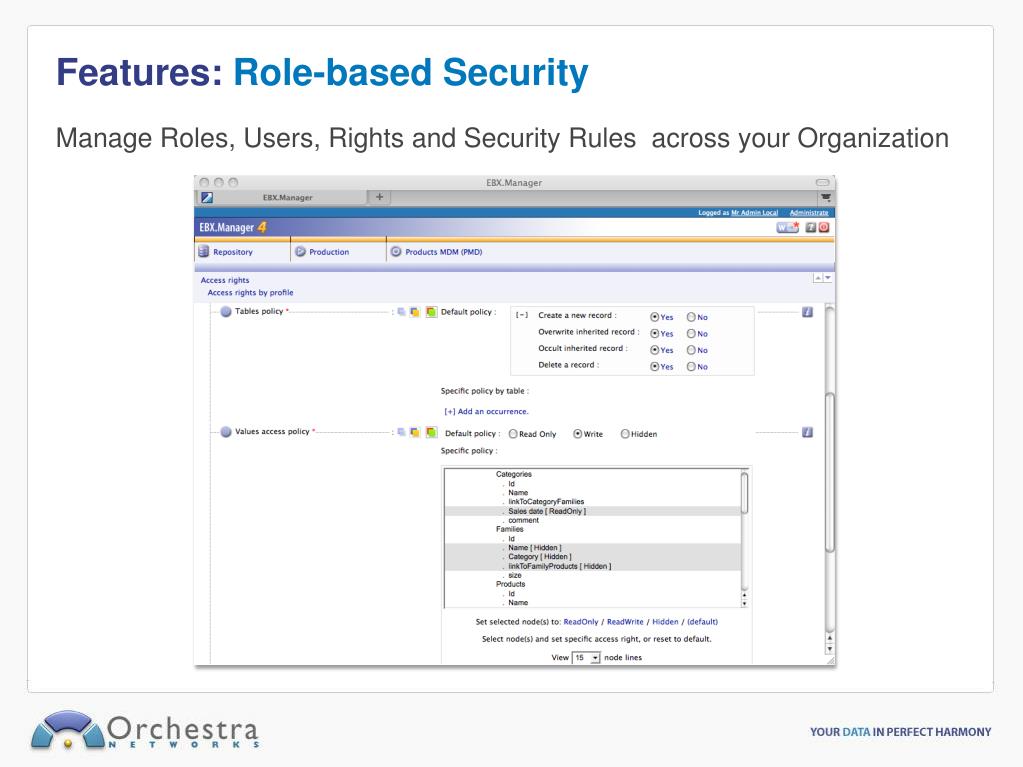Click the help icon in EBX header

point(810,227)
